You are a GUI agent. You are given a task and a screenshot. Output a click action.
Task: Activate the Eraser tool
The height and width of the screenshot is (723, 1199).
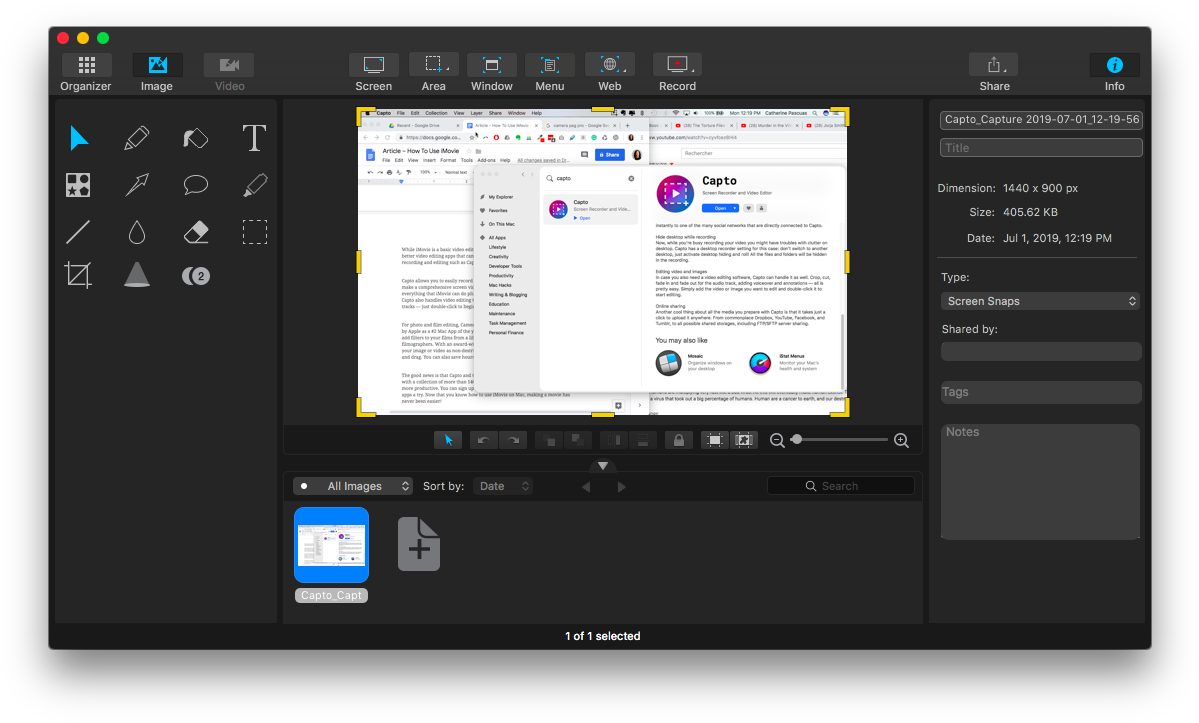point(197,232)
